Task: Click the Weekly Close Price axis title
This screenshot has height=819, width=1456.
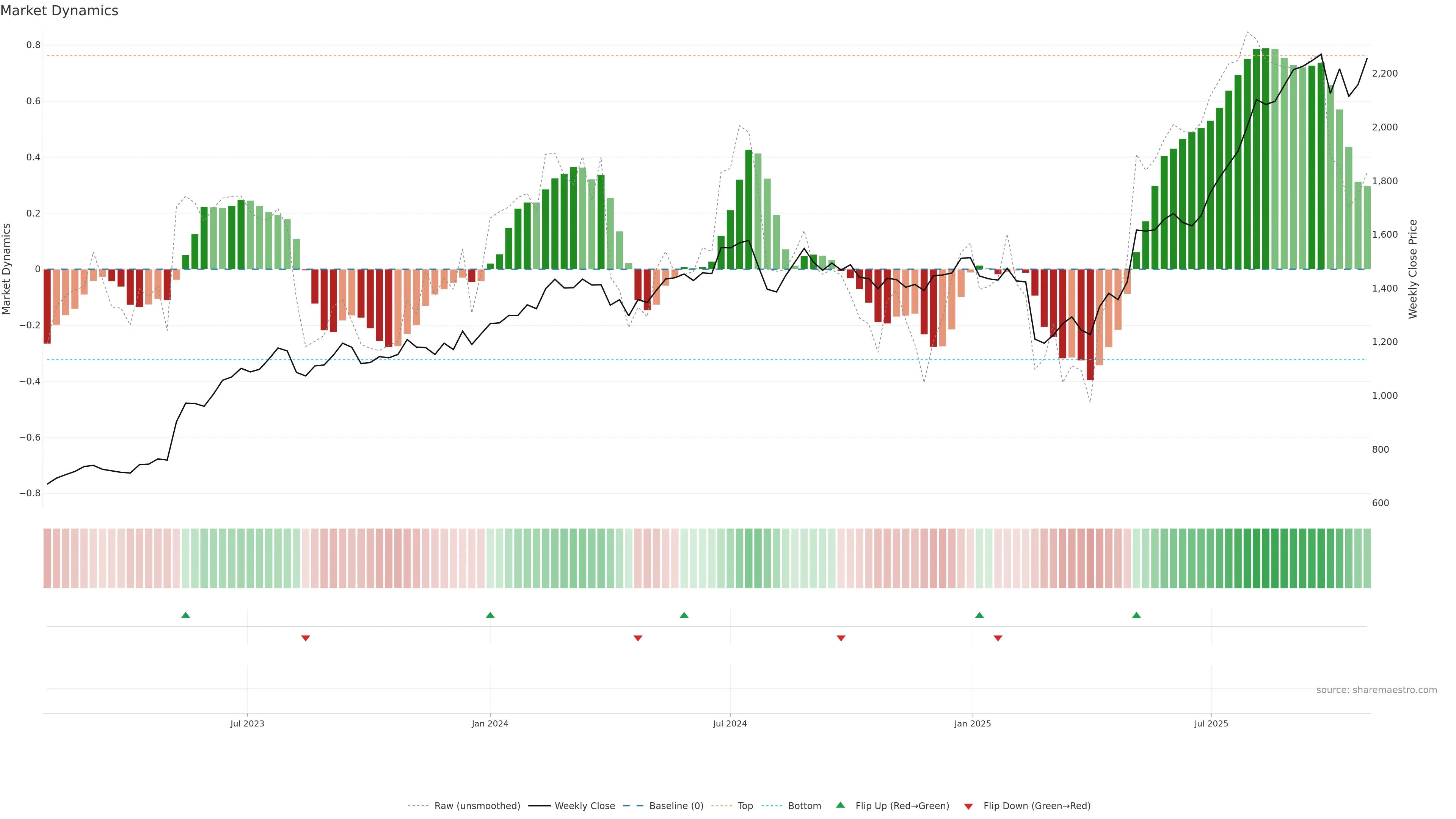Action: pyautogui.click(x=1412, y=269)
